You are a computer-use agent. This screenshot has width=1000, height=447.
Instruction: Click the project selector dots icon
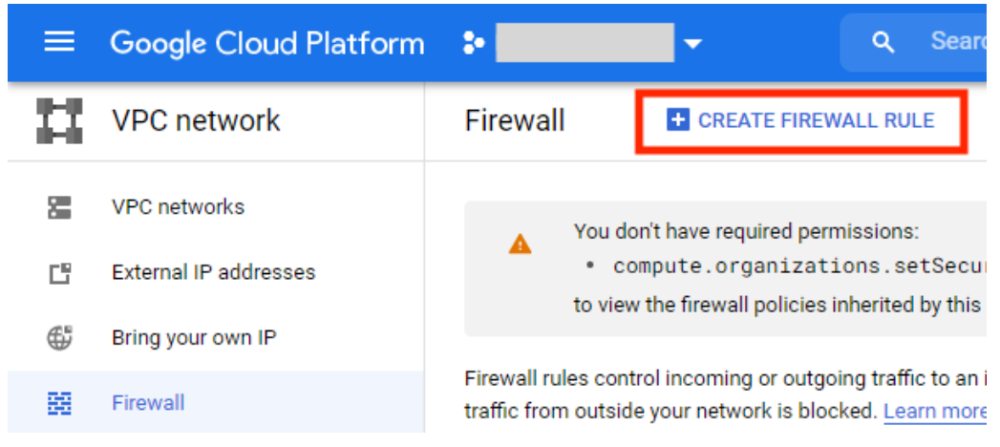coord(473,44)
